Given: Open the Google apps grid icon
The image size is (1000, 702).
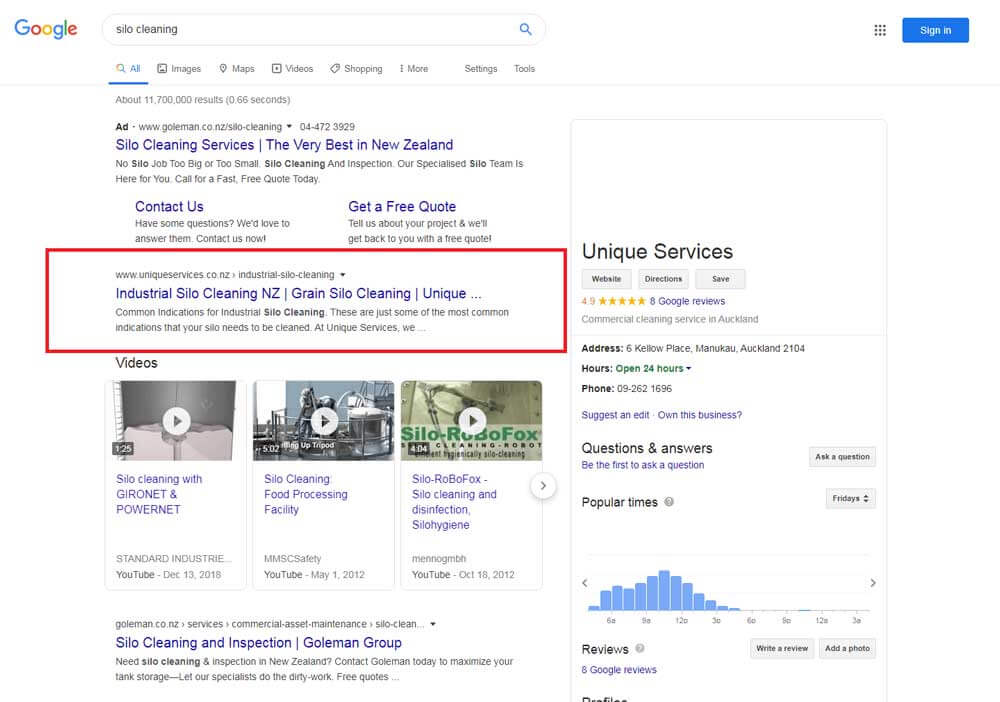Looking at the screenshot, I should [x=880, y=30].
